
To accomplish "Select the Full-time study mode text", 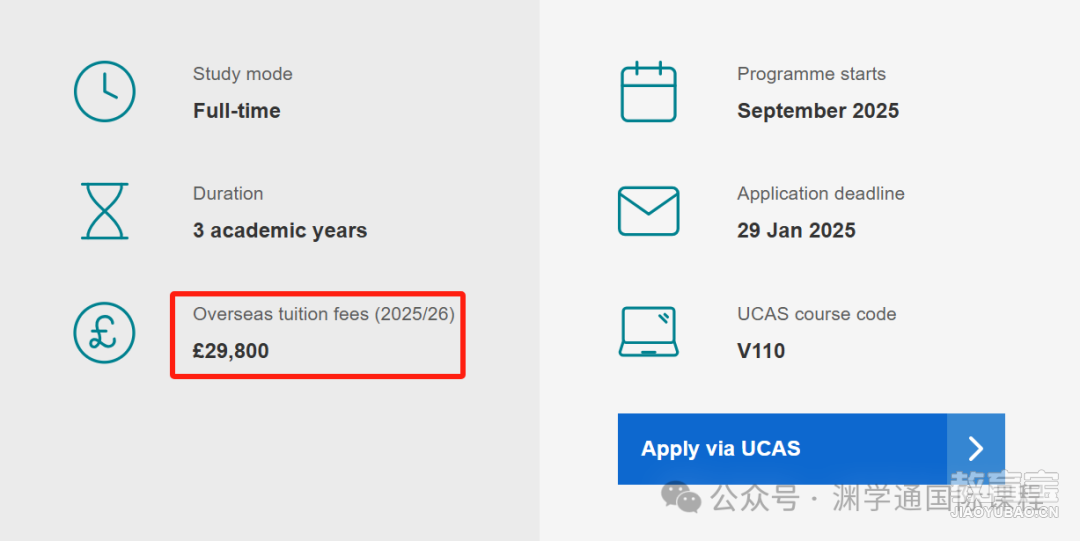I will tap(237, 111).
